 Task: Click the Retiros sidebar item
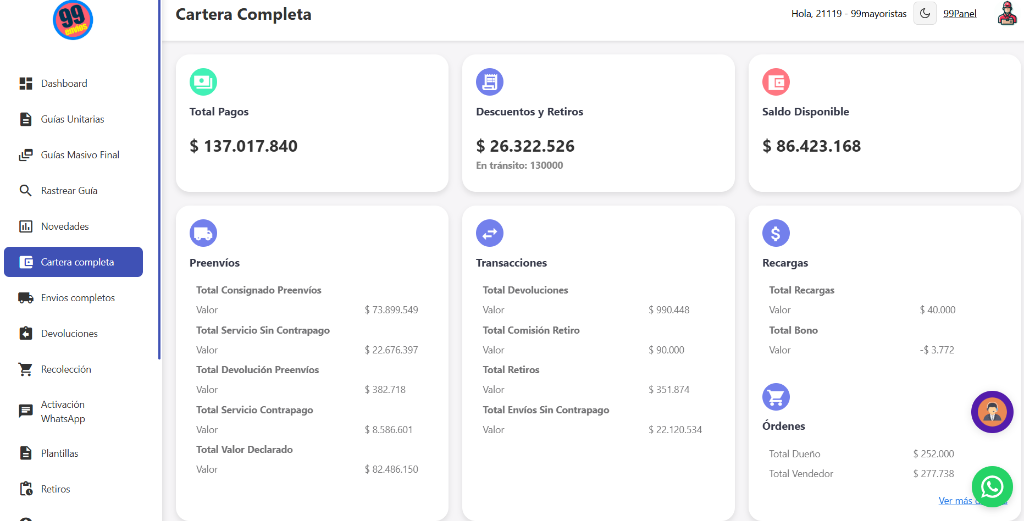pos(55,490)
